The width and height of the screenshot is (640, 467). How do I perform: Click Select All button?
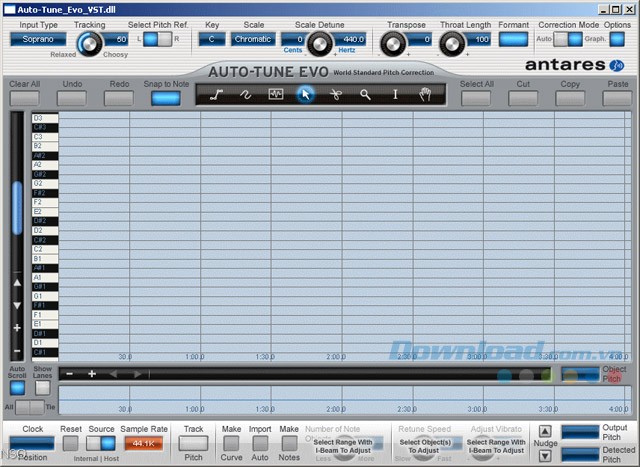[476, 98]
